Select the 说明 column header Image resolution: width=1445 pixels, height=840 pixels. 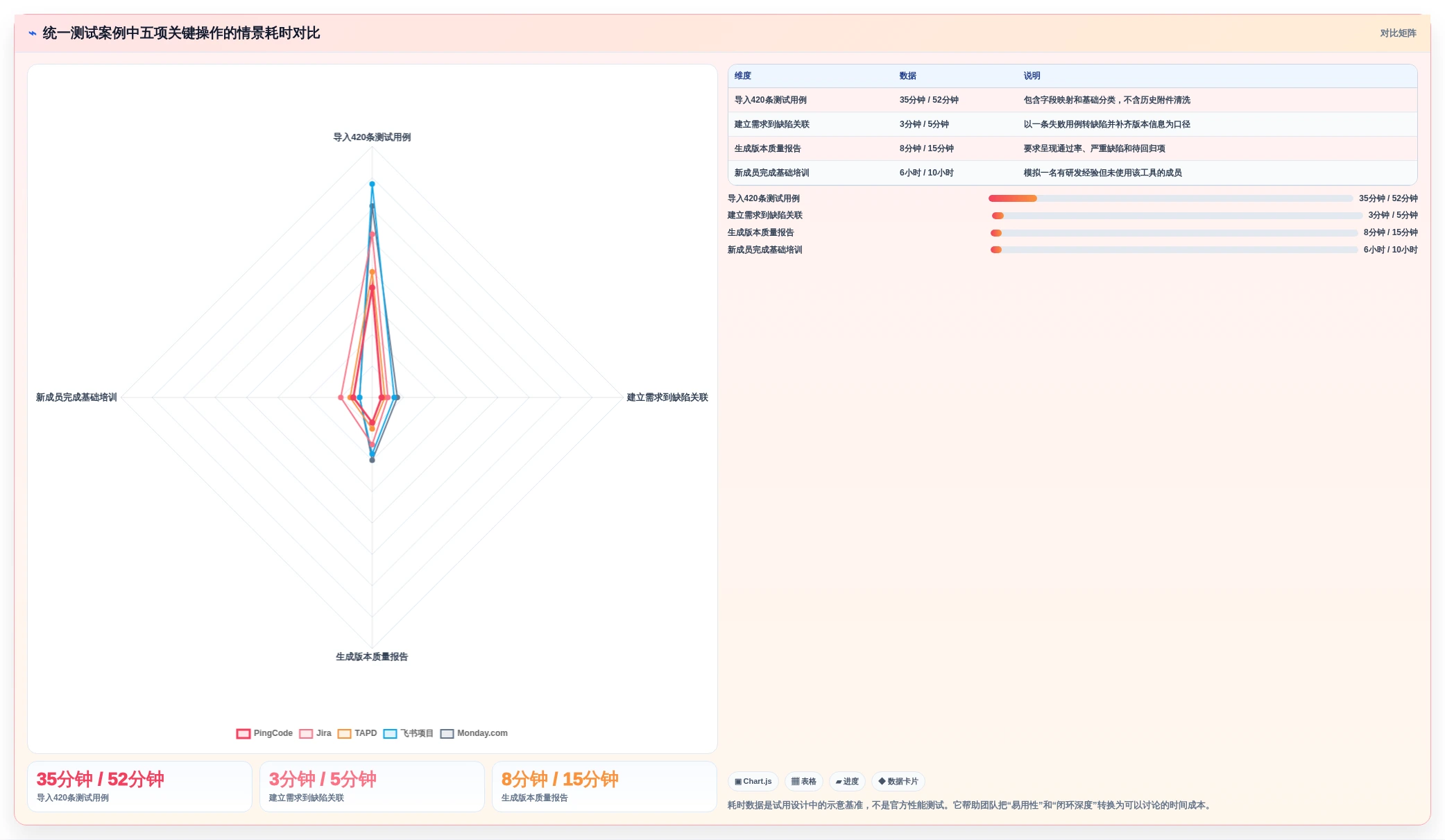1032,76
